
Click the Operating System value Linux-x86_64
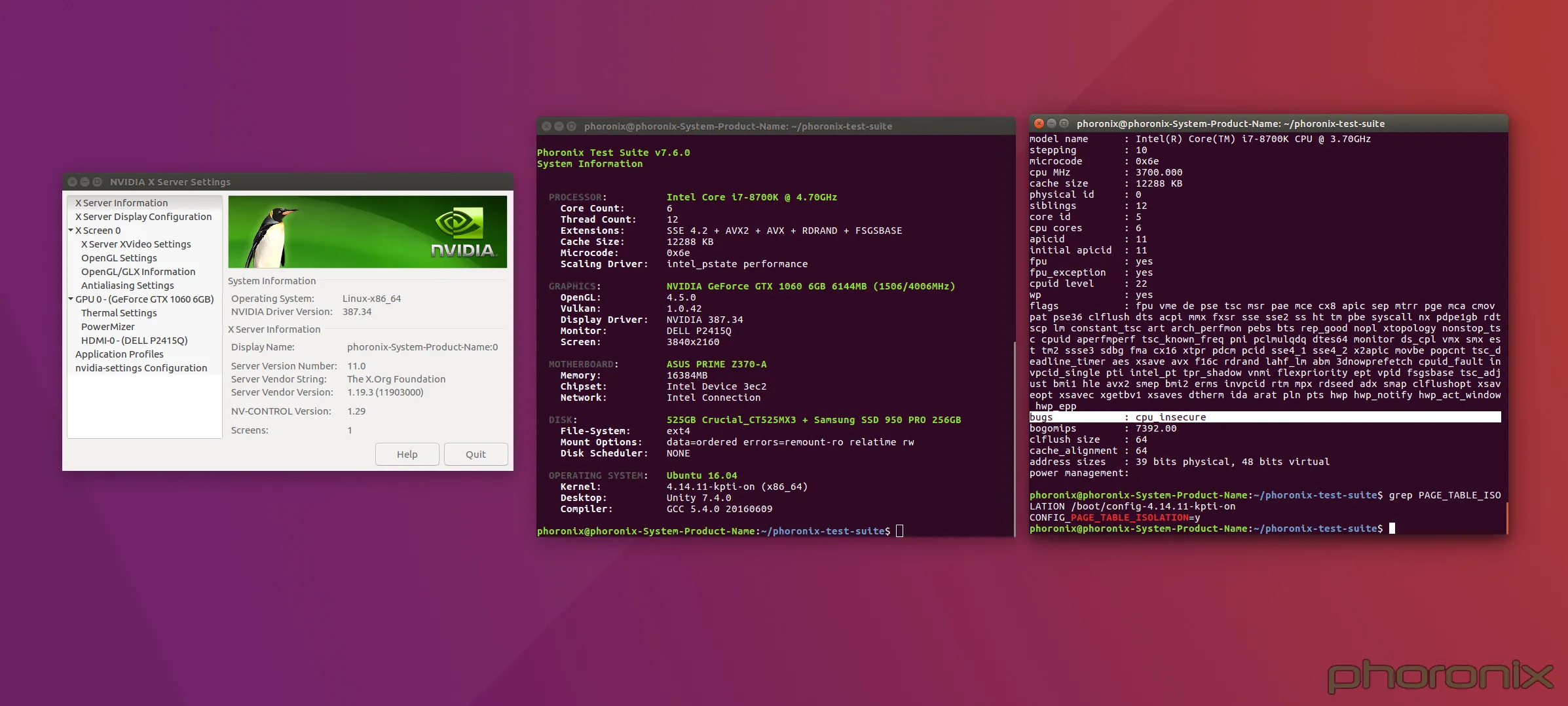click(x=372, y=299)
